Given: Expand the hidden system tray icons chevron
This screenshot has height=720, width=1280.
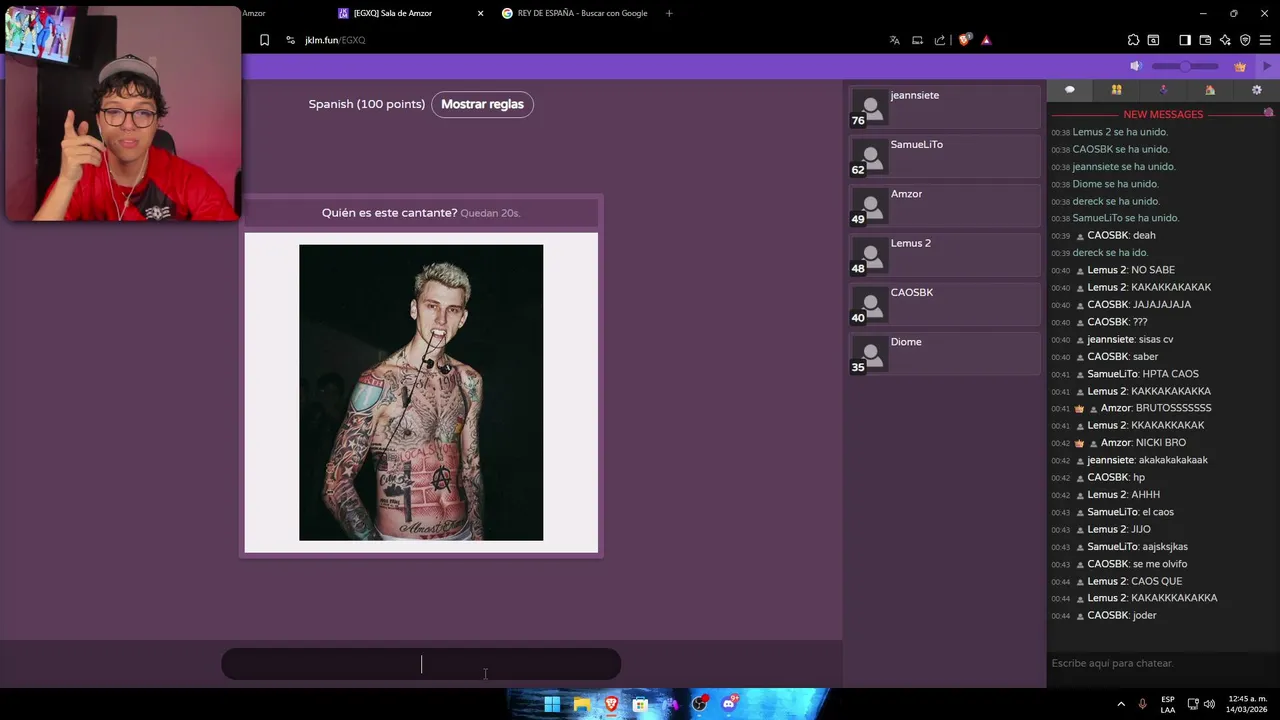Looking at the screenshot, I should click(1121, 704).
